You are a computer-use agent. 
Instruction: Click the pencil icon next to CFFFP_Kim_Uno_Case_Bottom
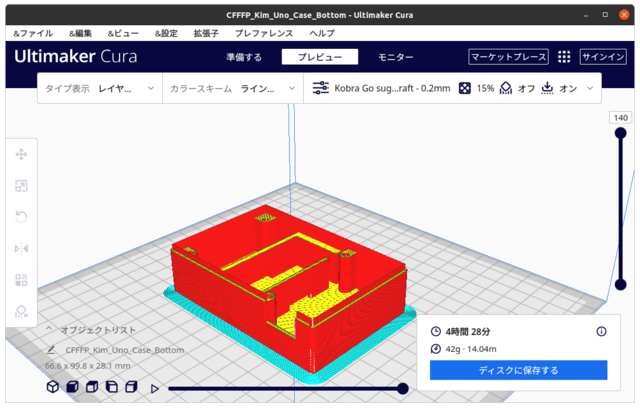point(51,350)
